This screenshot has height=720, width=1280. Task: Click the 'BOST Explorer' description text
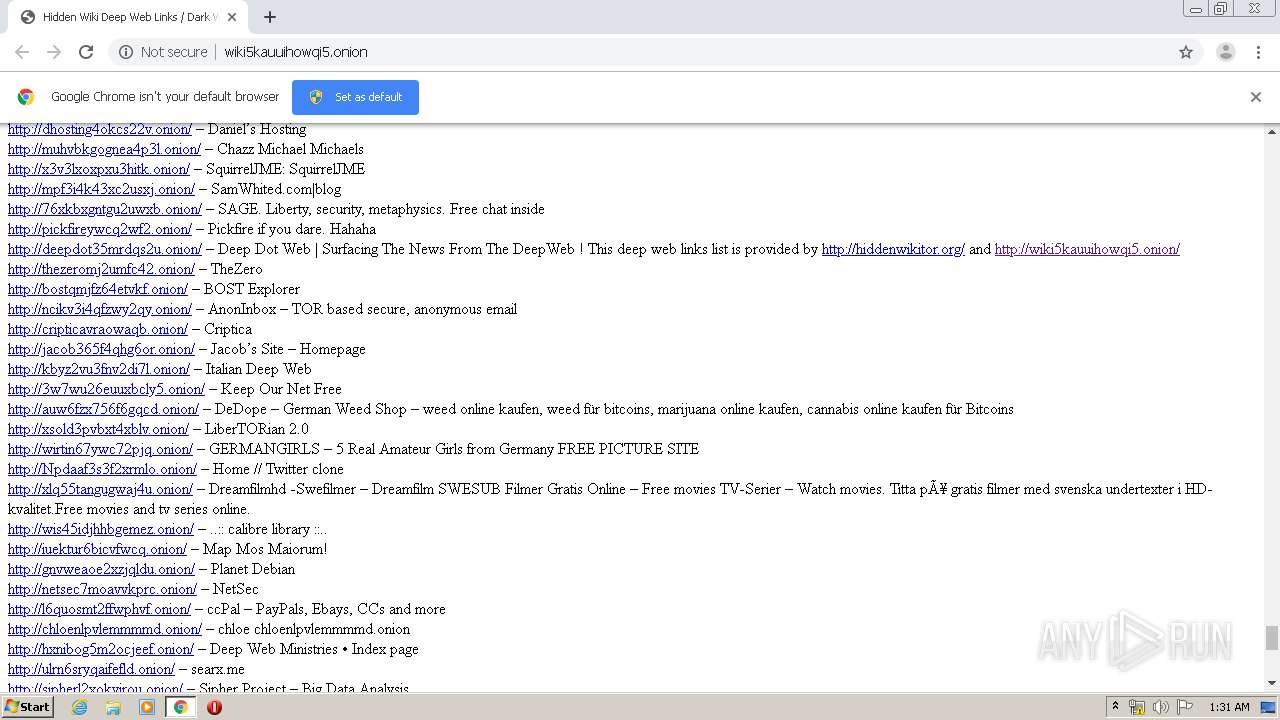point(252,289)
